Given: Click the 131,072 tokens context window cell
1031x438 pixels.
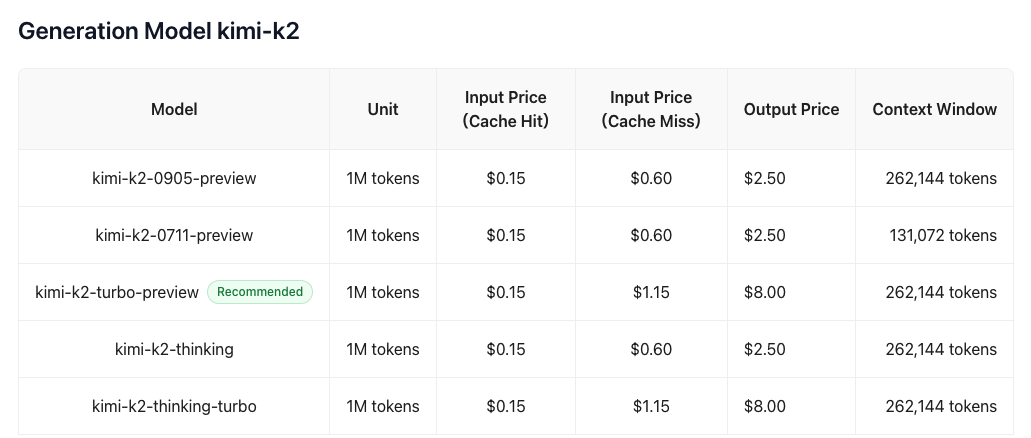Looking at the screenshot, I should coord(942,235).
